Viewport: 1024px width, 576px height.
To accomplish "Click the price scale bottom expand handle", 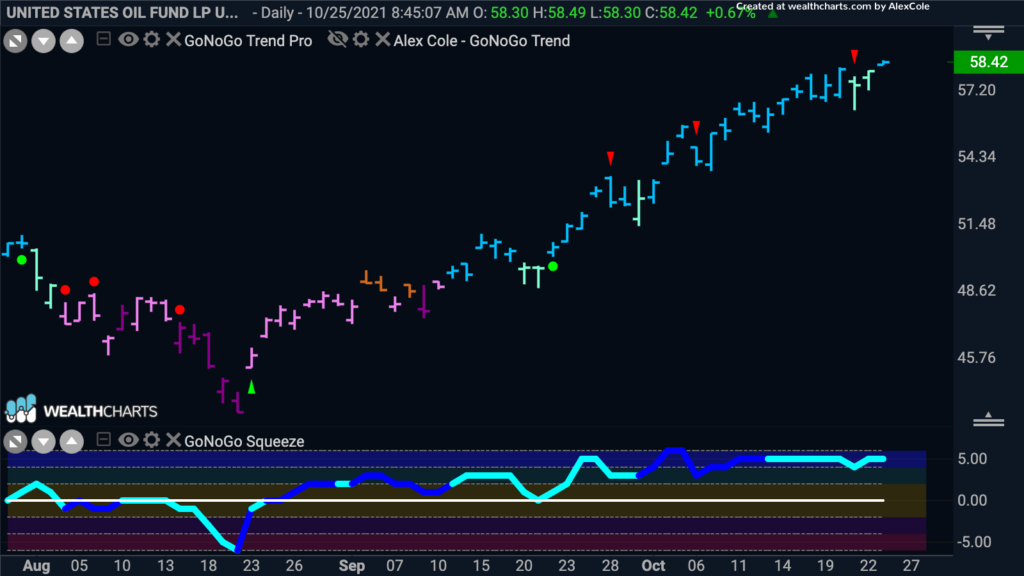I will (x=988, y=420).
